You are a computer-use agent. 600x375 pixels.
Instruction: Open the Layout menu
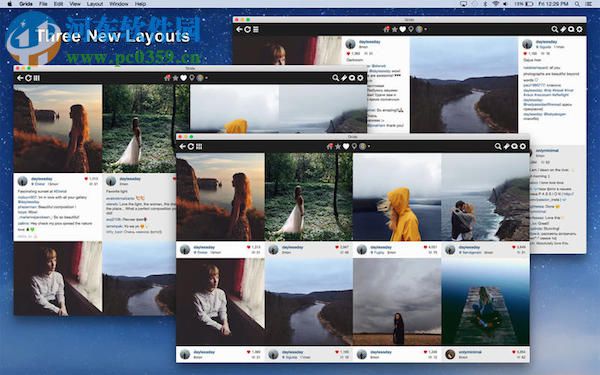pyautogui.click(x=95, y=4)
